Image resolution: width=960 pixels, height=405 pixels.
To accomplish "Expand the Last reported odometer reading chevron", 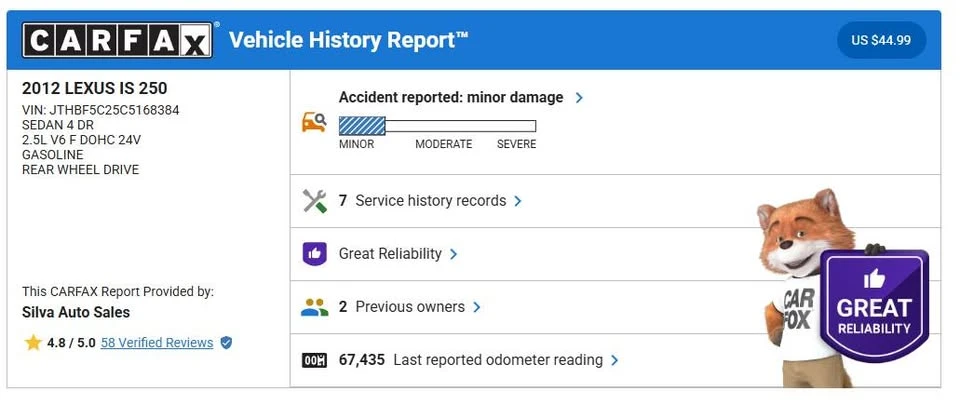I will 614,360.
